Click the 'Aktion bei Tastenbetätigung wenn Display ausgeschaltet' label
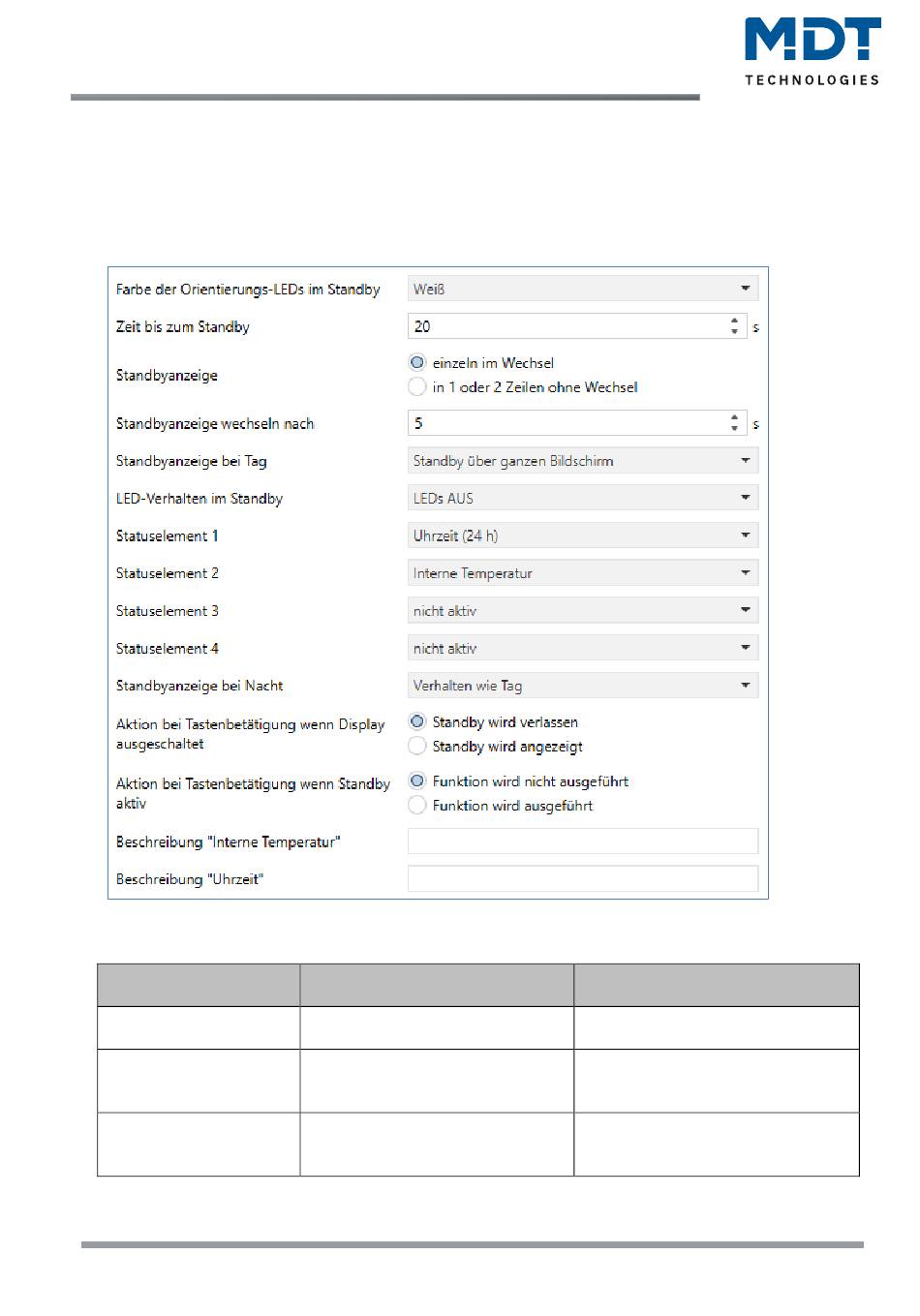The height and width of the screenshot is (1316, 920). point(251,734)
